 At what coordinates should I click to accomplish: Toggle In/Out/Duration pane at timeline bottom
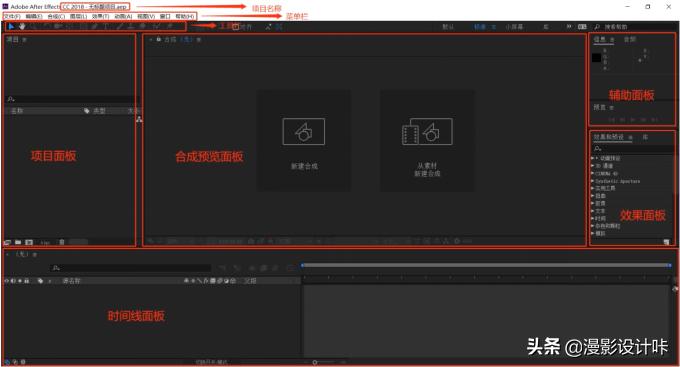[23, 362]
